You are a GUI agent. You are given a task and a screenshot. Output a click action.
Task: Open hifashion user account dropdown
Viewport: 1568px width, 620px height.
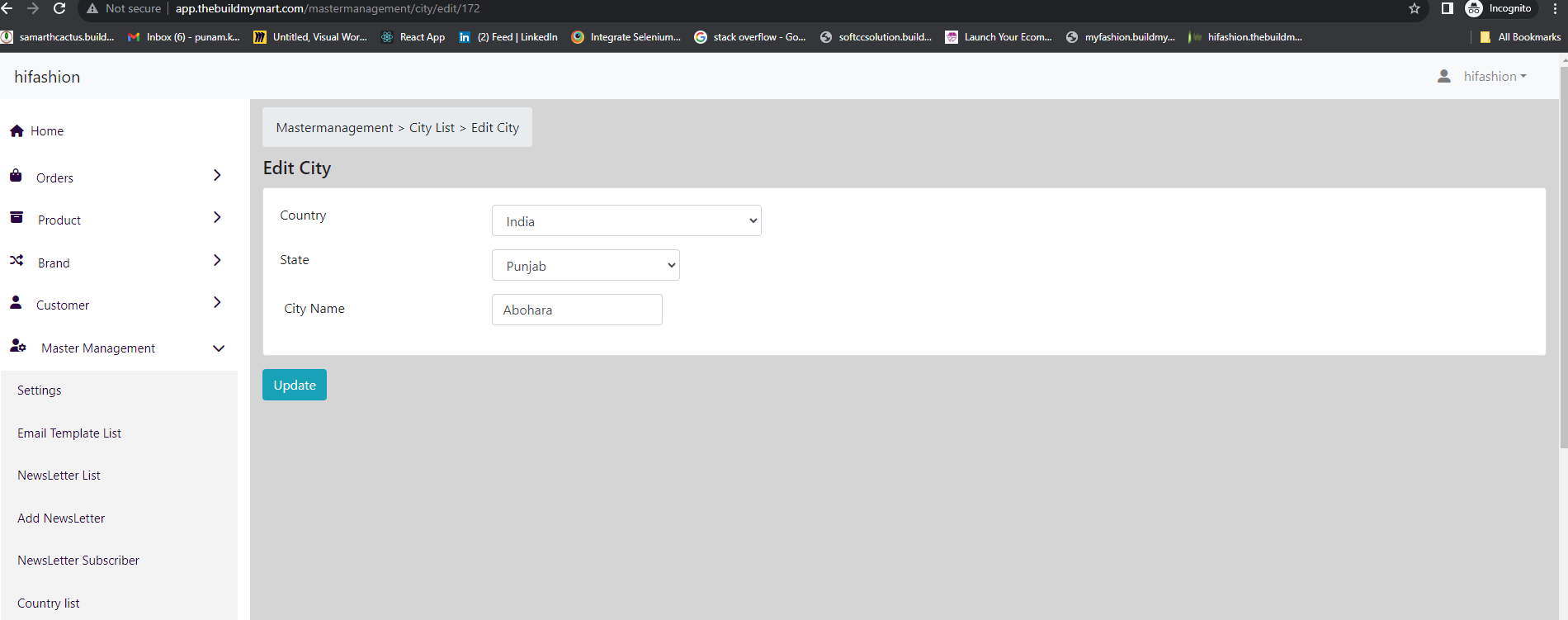pyautogui.click(x=1495, y=76)
